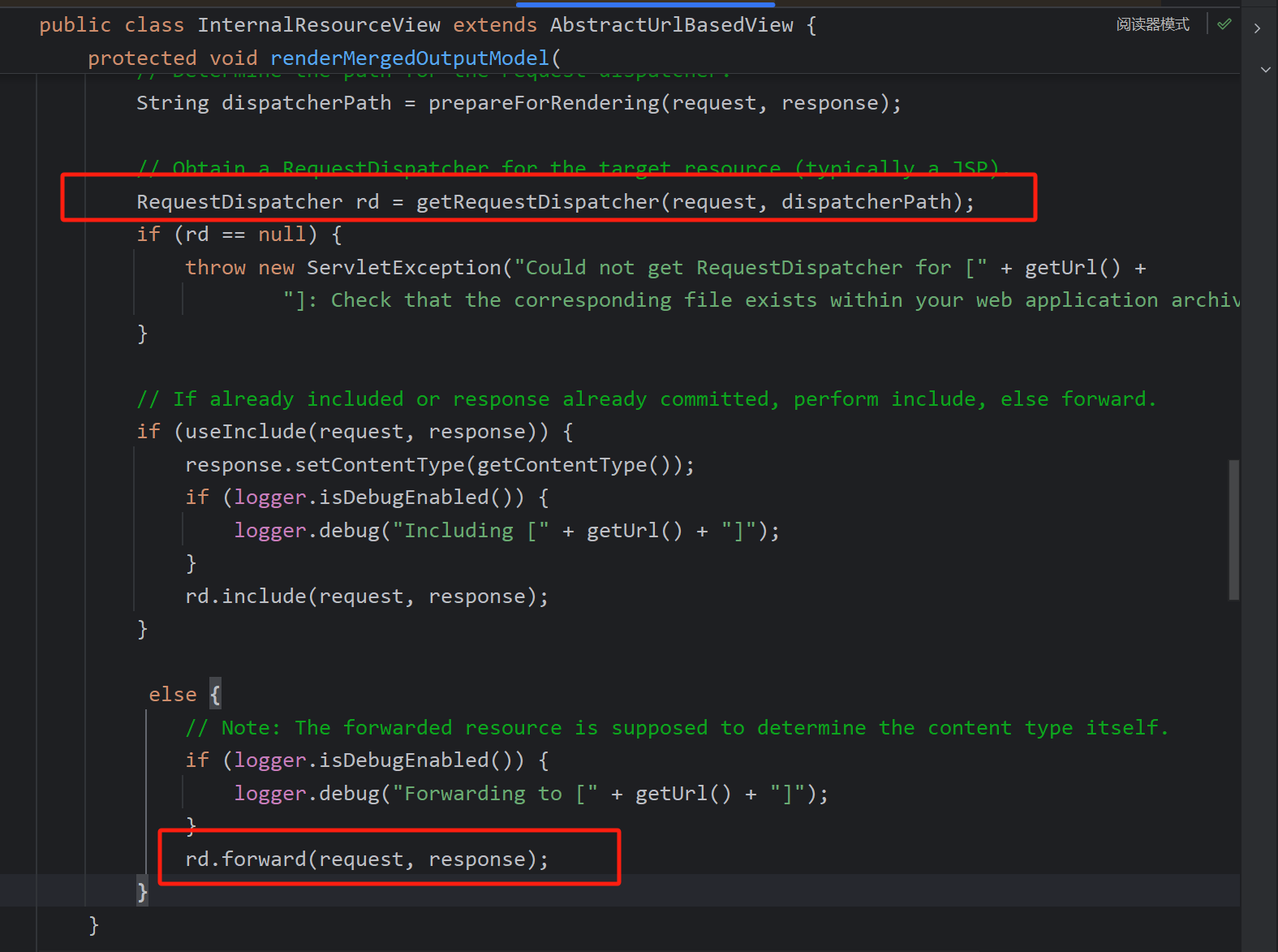
Task: Click the highlighted opening brace after else
Action: point(215,695)
